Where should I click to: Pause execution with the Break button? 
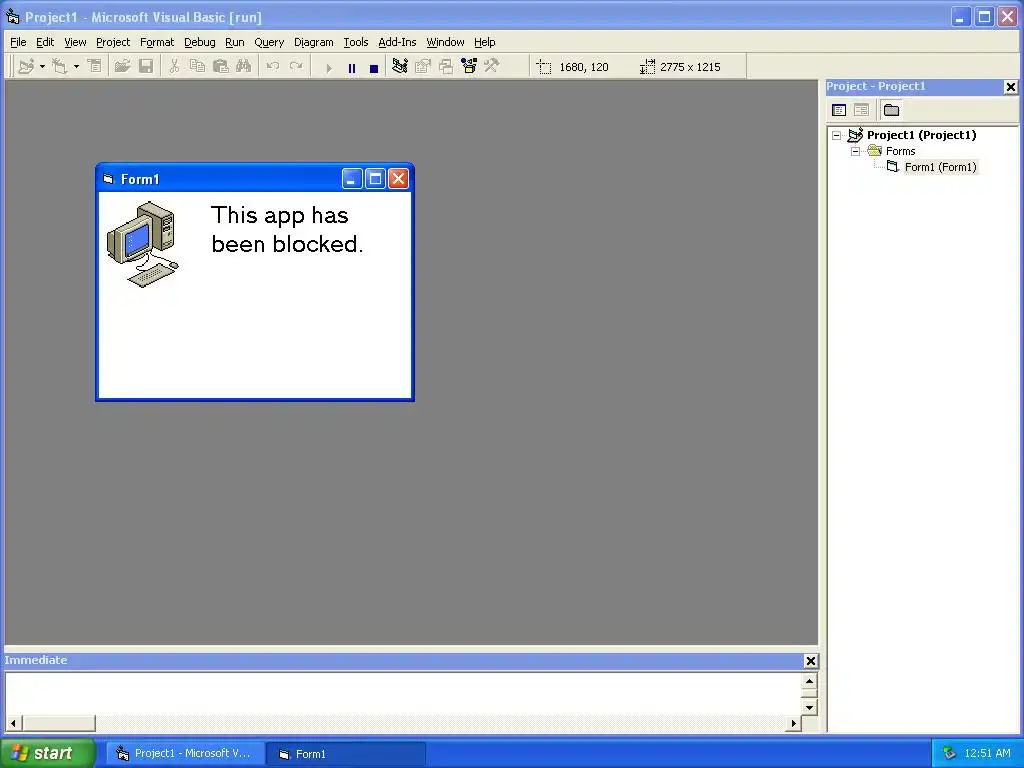point(352,68)
